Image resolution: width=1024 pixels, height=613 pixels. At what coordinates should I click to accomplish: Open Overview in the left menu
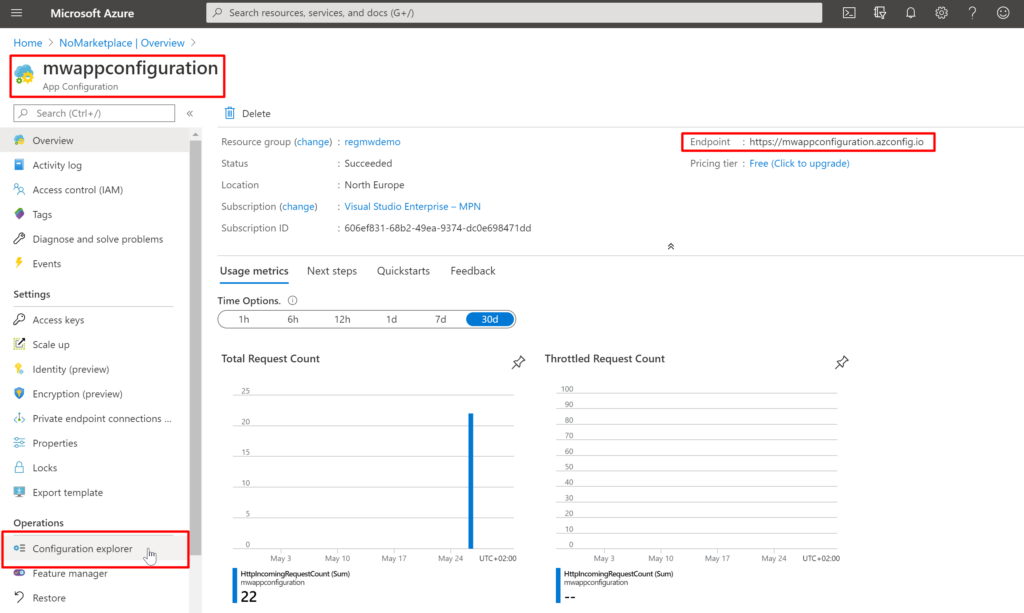(95, 140)
